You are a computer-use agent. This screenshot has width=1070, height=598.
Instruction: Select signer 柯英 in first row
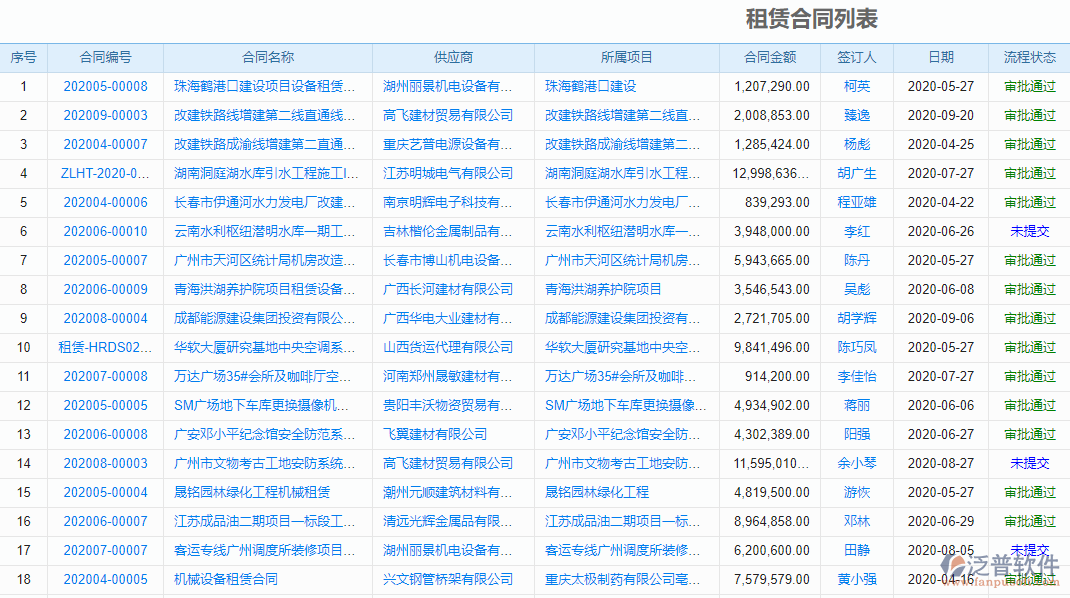coord(856,86)
